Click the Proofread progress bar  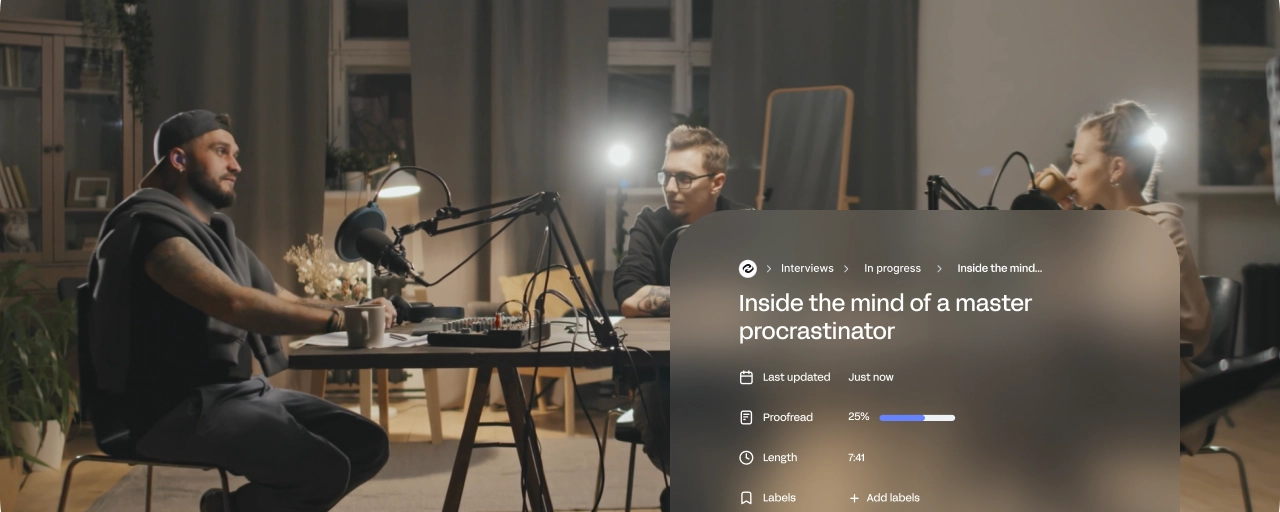(917, 418)
